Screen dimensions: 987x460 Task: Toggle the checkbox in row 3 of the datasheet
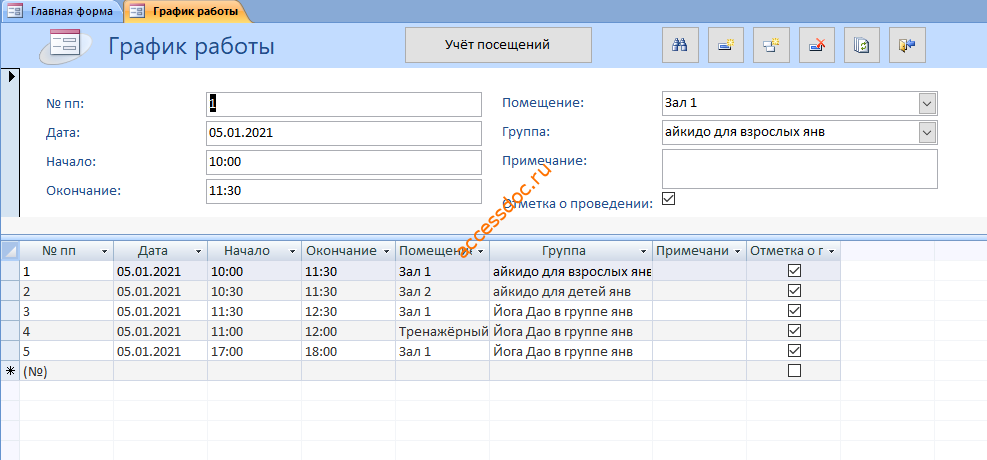(794, 311)
